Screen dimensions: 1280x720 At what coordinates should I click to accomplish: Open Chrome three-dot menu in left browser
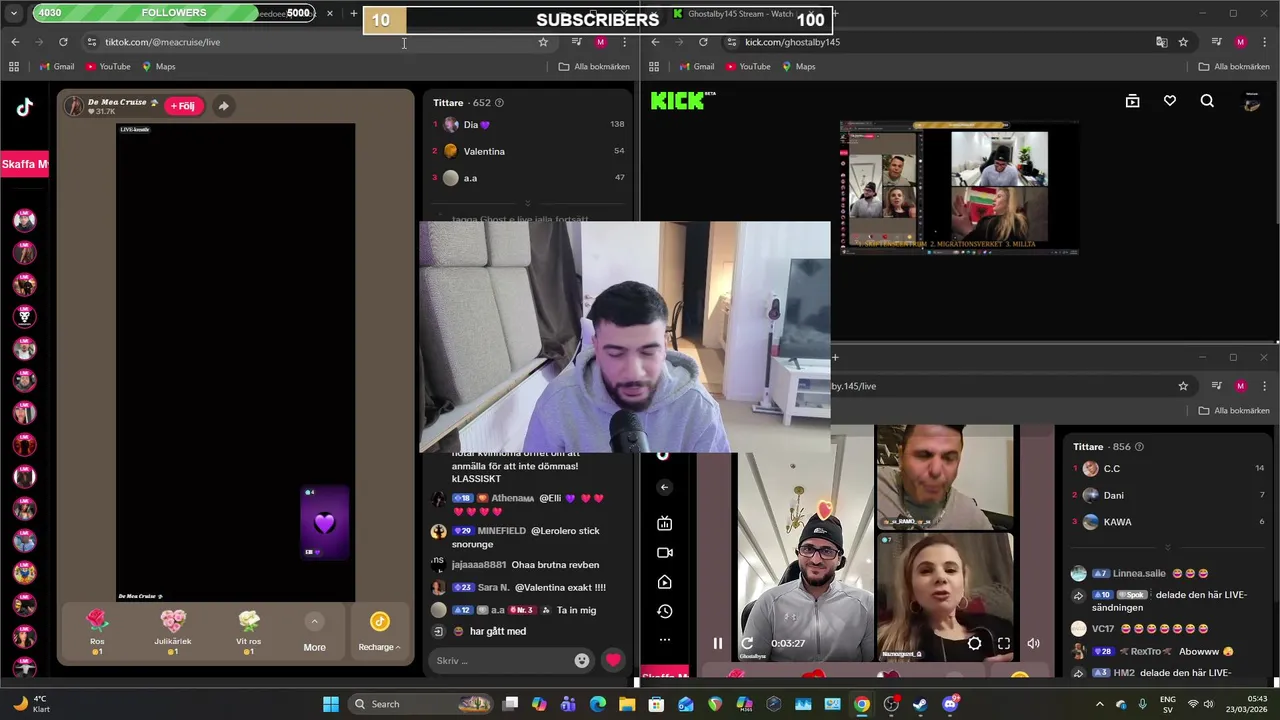click(624, 42)
